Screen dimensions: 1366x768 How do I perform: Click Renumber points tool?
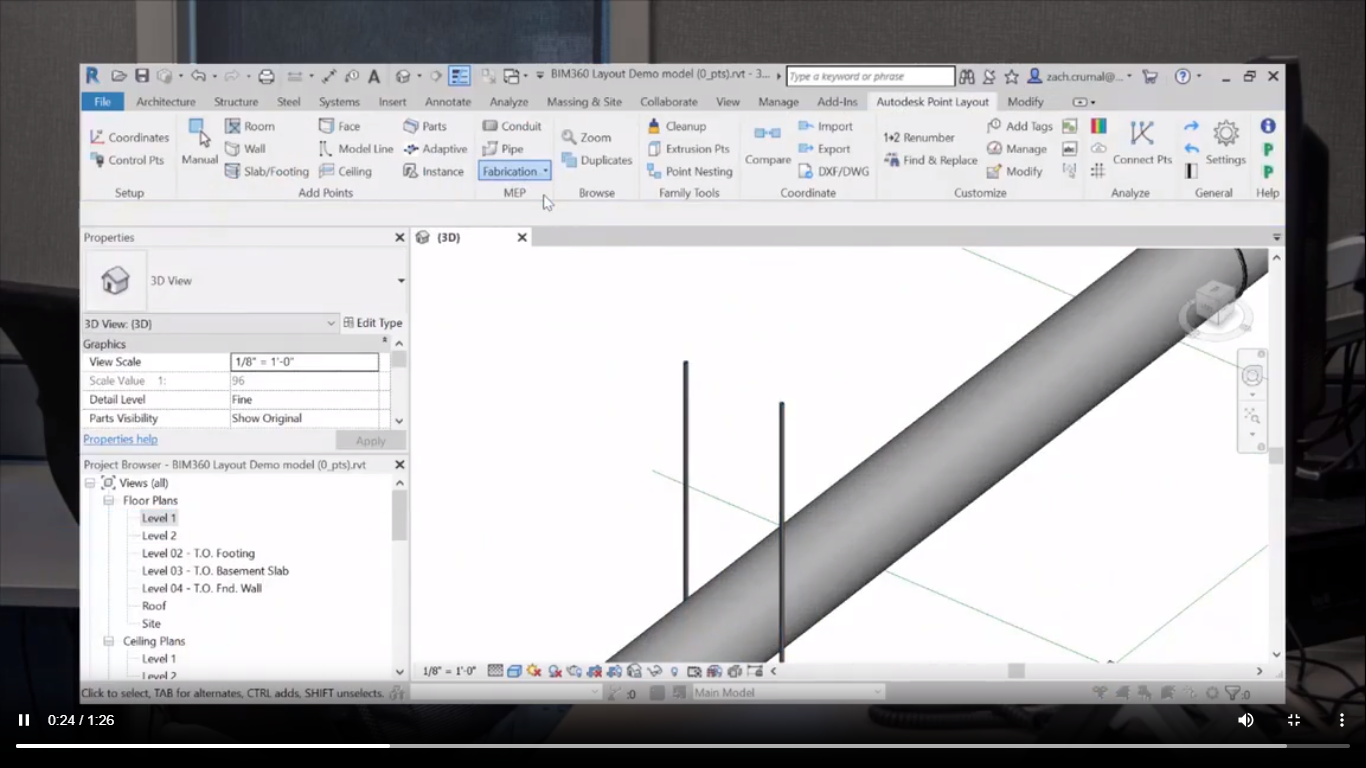919,137
